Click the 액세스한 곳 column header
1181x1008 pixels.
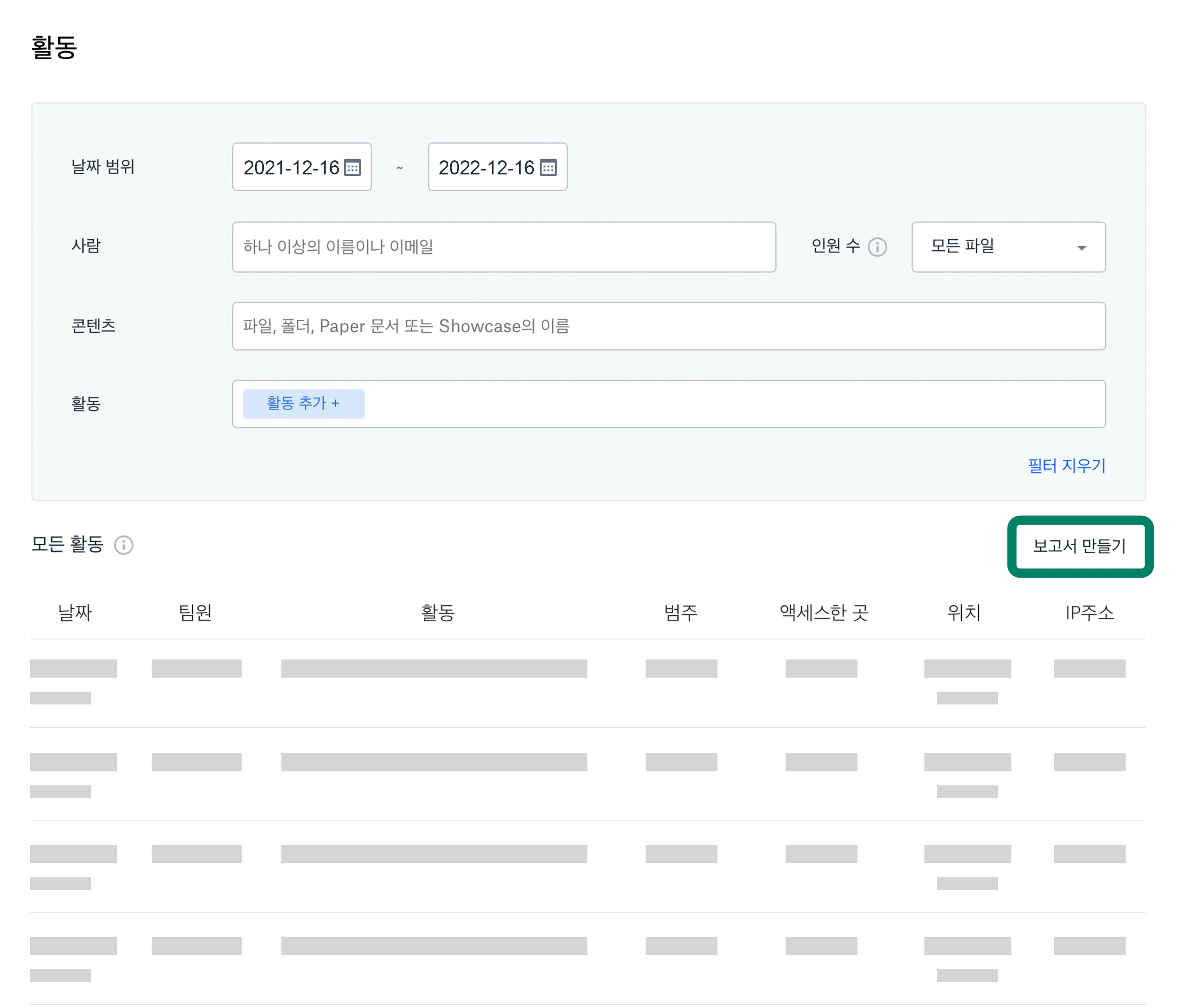click(823, 612)
